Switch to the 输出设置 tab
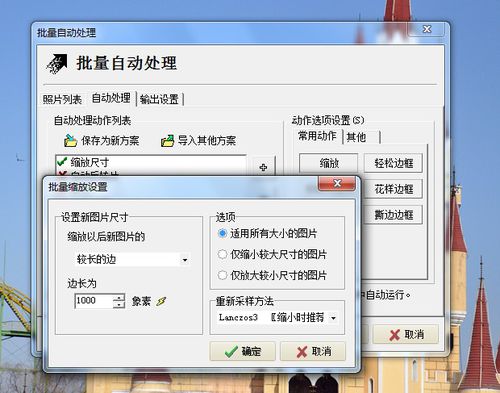The image size is (500, 393). (159, 99)
